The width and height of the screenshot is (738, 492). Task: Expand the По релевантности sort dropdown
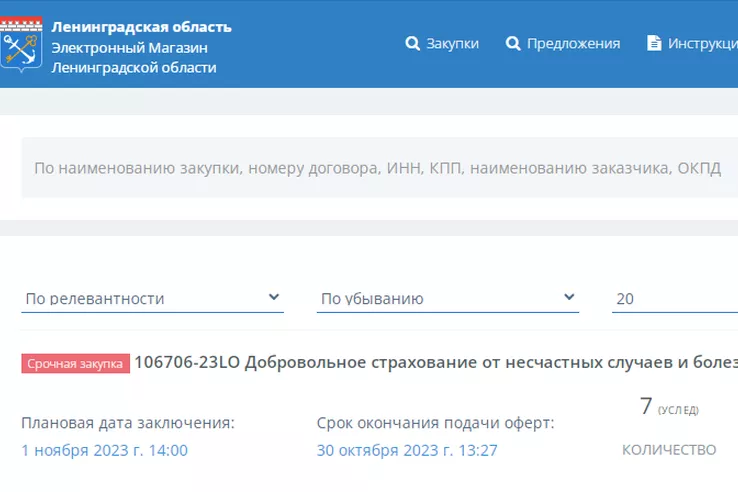(x=152, y=298)
